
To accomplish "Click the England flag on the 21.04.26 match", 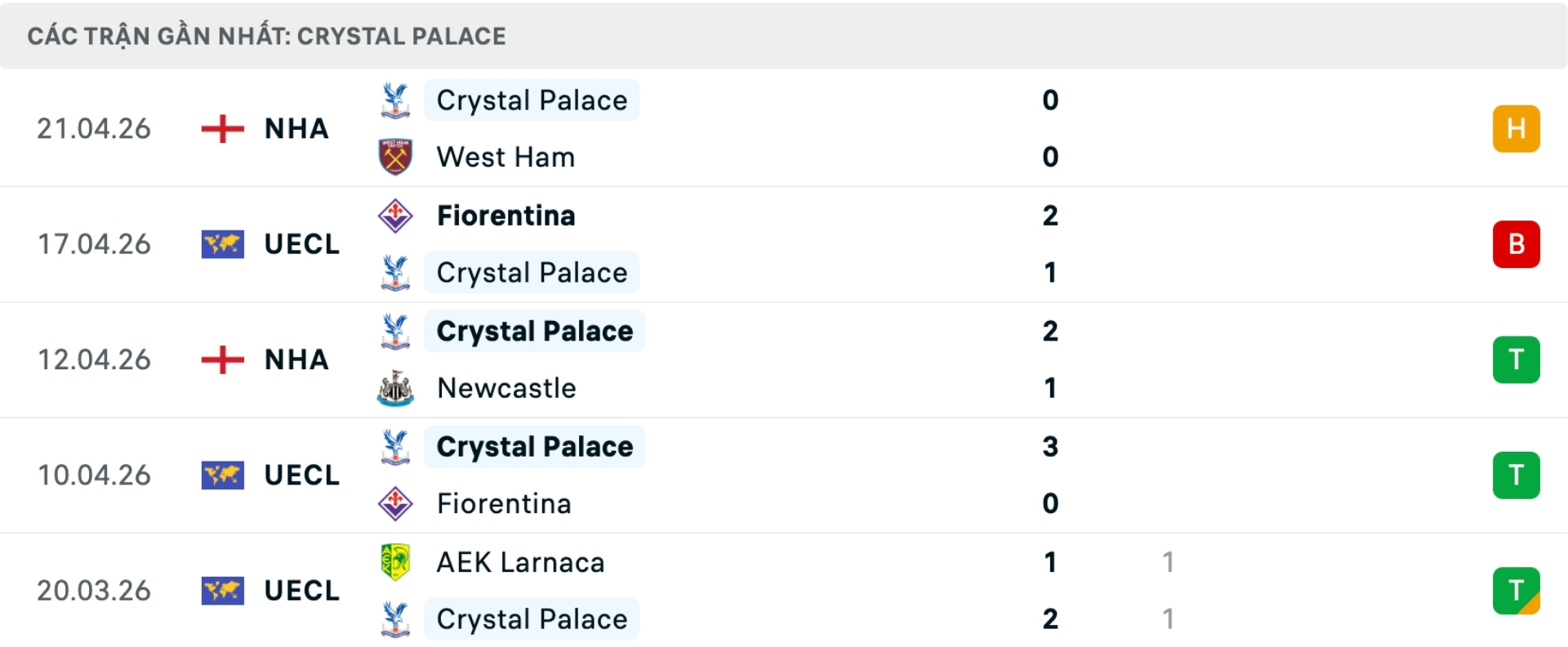I will pos(222,129).
